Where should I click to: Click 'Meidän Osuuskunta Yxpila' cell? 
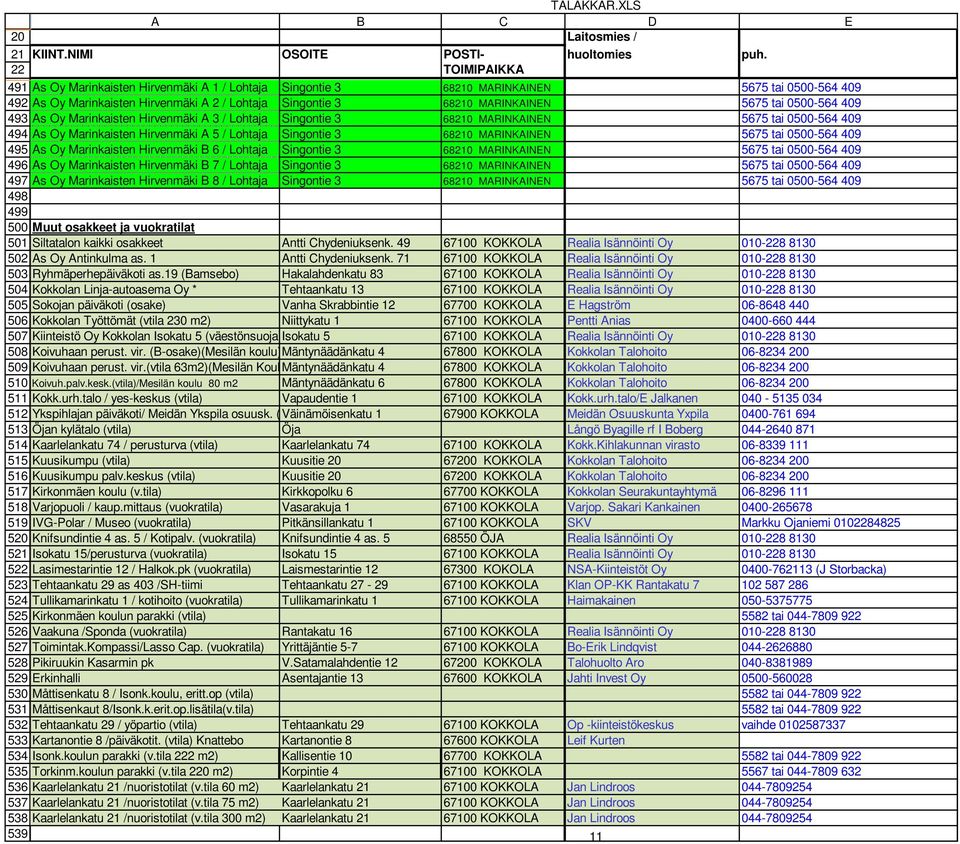click(651, 414)
